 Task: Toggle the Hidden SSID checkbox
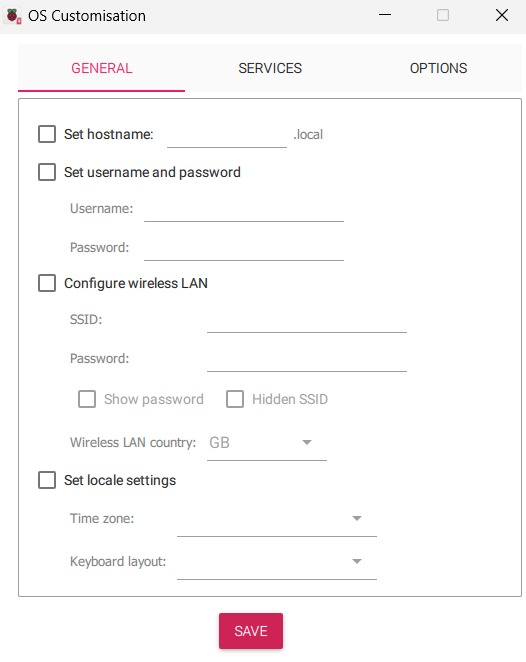pos(235,399)
